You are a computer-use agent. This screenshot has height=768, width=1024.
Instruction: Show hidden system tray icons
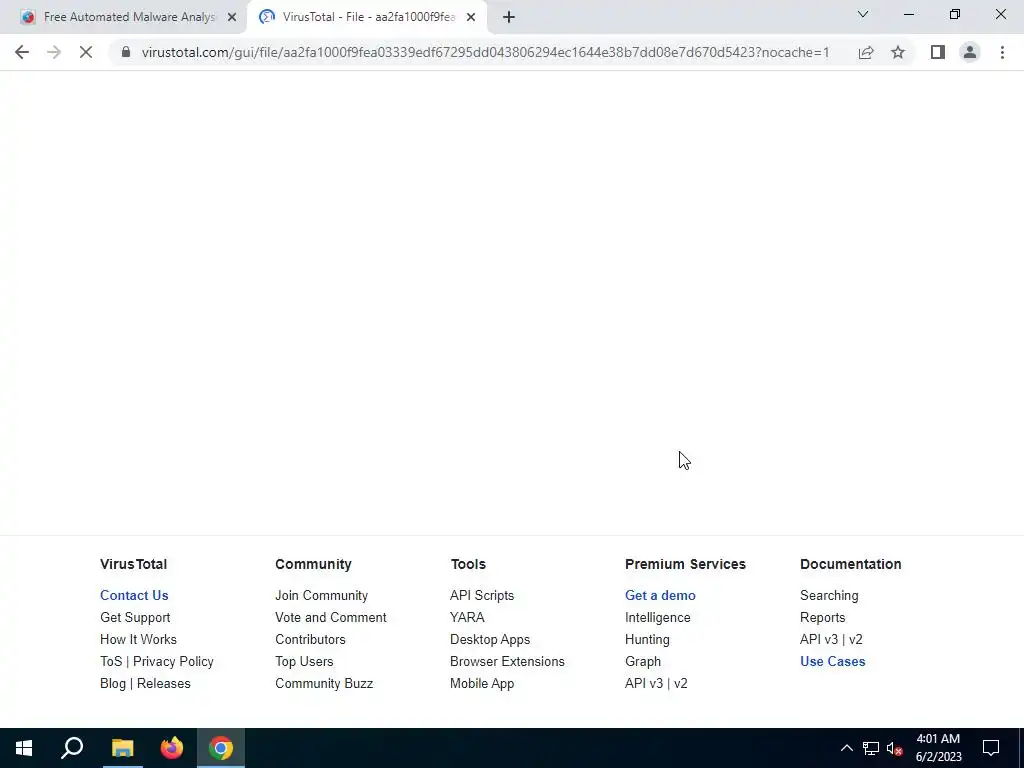click(846, 748)
